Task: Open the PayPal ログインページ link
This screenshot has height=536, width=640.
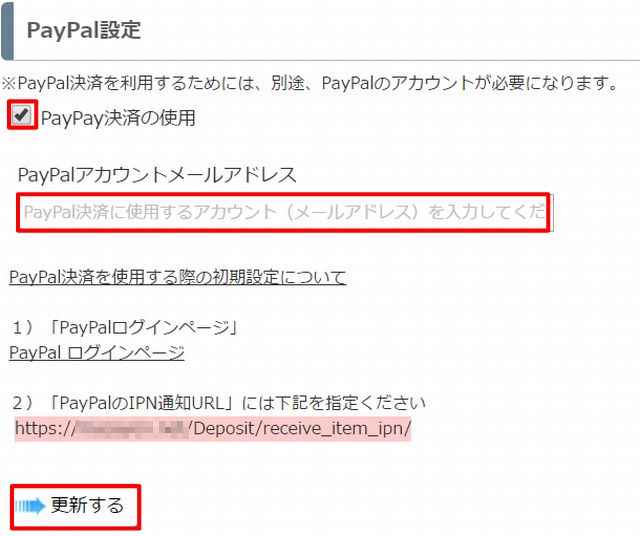Action: [x=97, y=353]
